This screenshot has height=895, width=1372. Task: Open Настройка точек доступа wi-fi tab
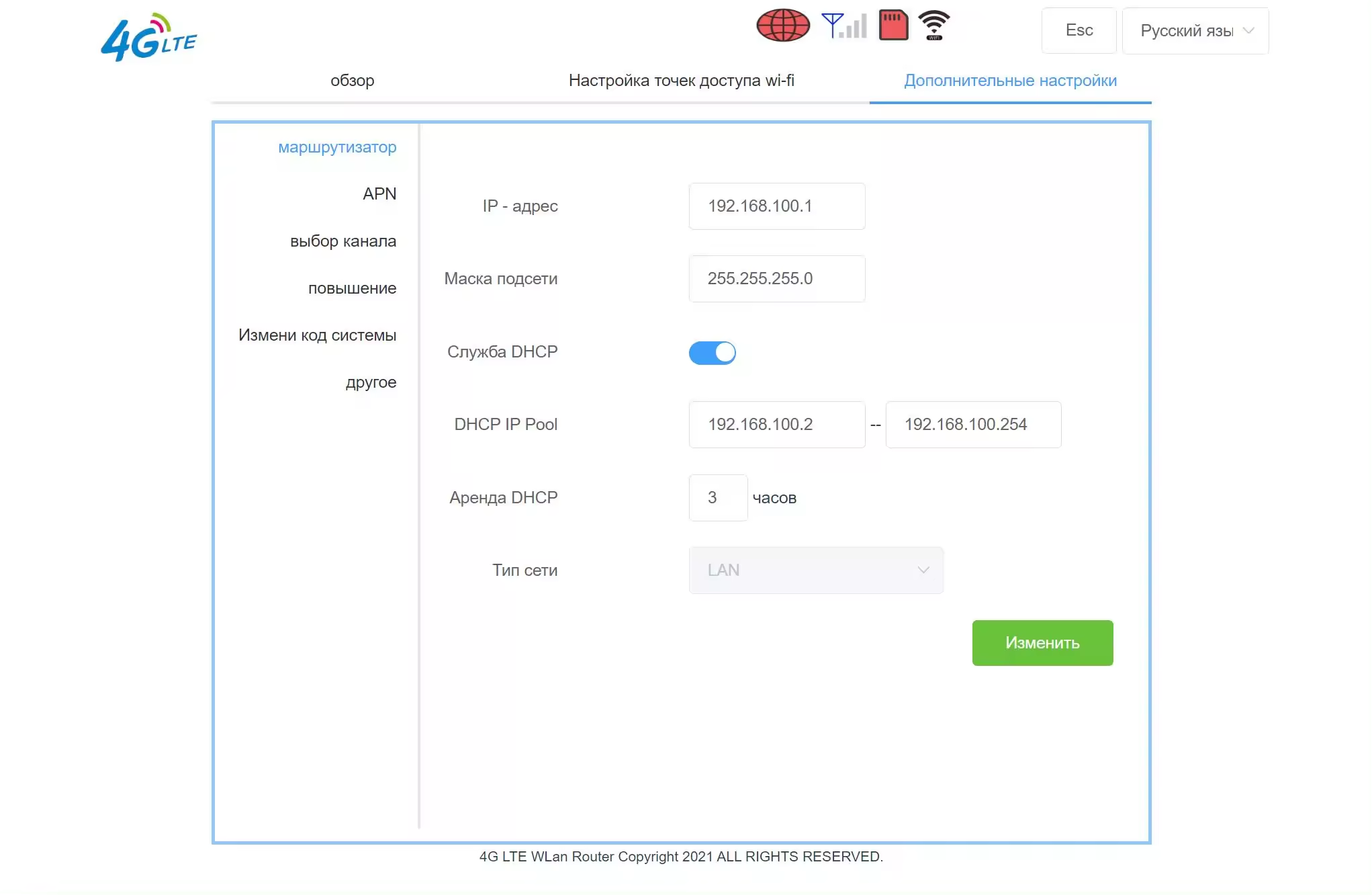(x=682, y=81)
